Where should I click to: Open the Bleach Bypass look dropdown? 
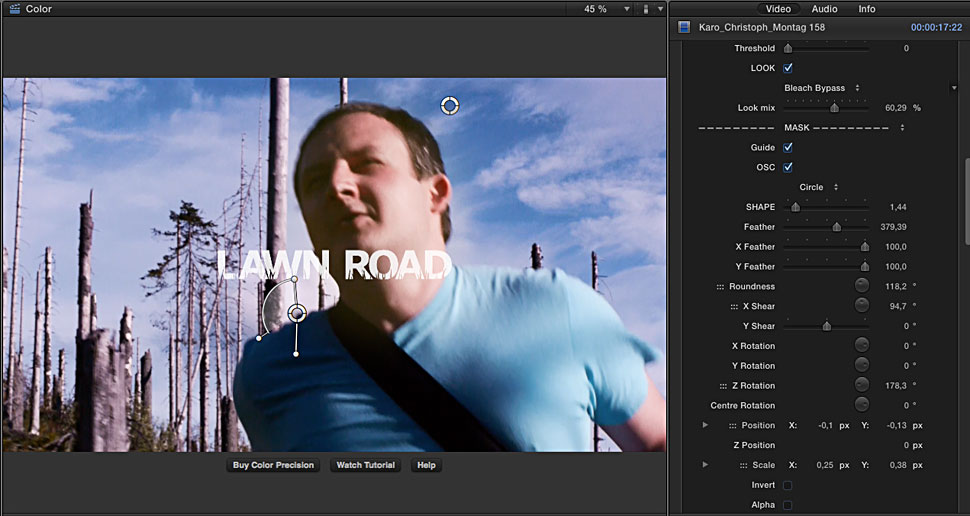(x=821, y=88)
